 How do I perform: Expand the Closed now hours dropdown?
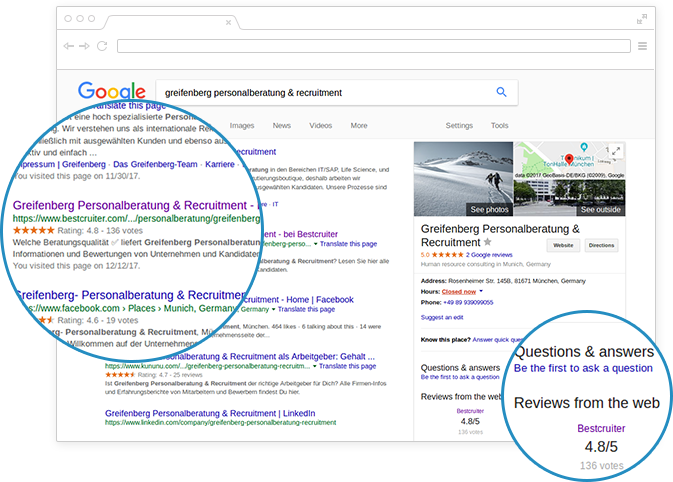click(x=481, y=291)
